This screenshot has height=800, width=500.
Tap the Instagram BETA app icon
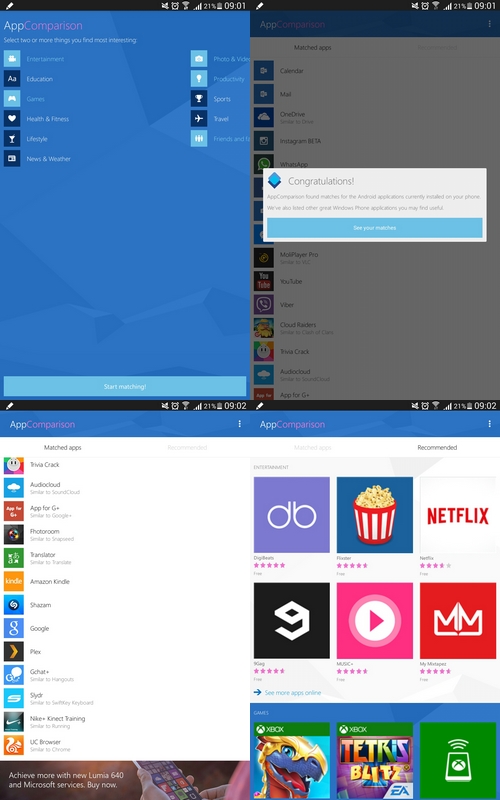click(x=264, y=141)
